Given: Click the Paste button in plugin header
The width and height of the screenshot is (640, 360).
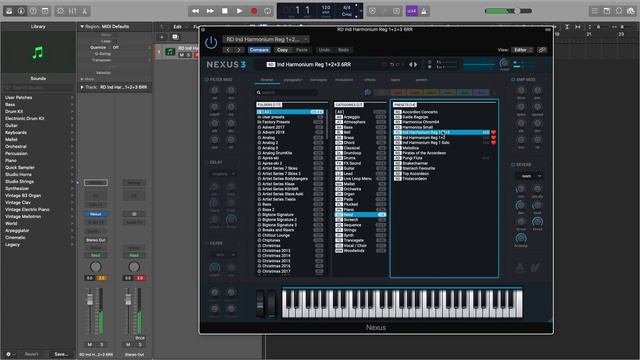Looking at the screenshot, I should click(x=302, y=50).
